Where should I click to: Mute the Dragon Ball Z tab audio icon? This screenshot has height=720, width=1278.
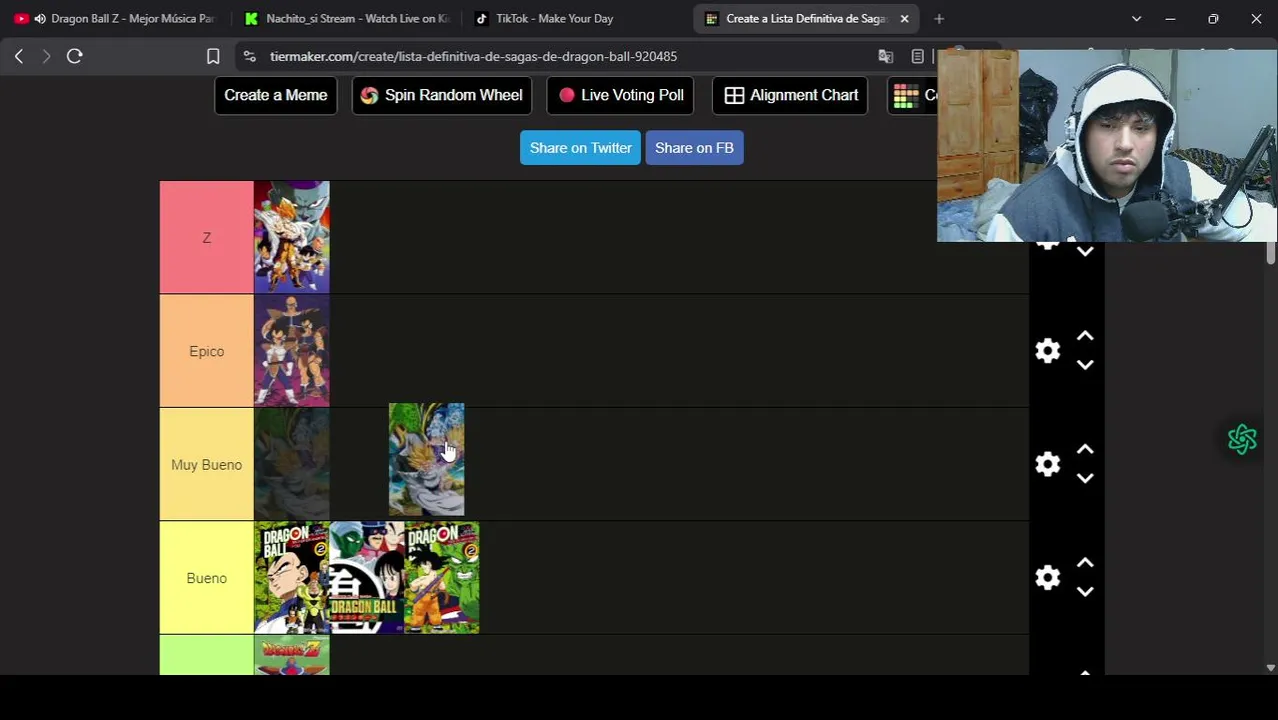tap(39, 19)
